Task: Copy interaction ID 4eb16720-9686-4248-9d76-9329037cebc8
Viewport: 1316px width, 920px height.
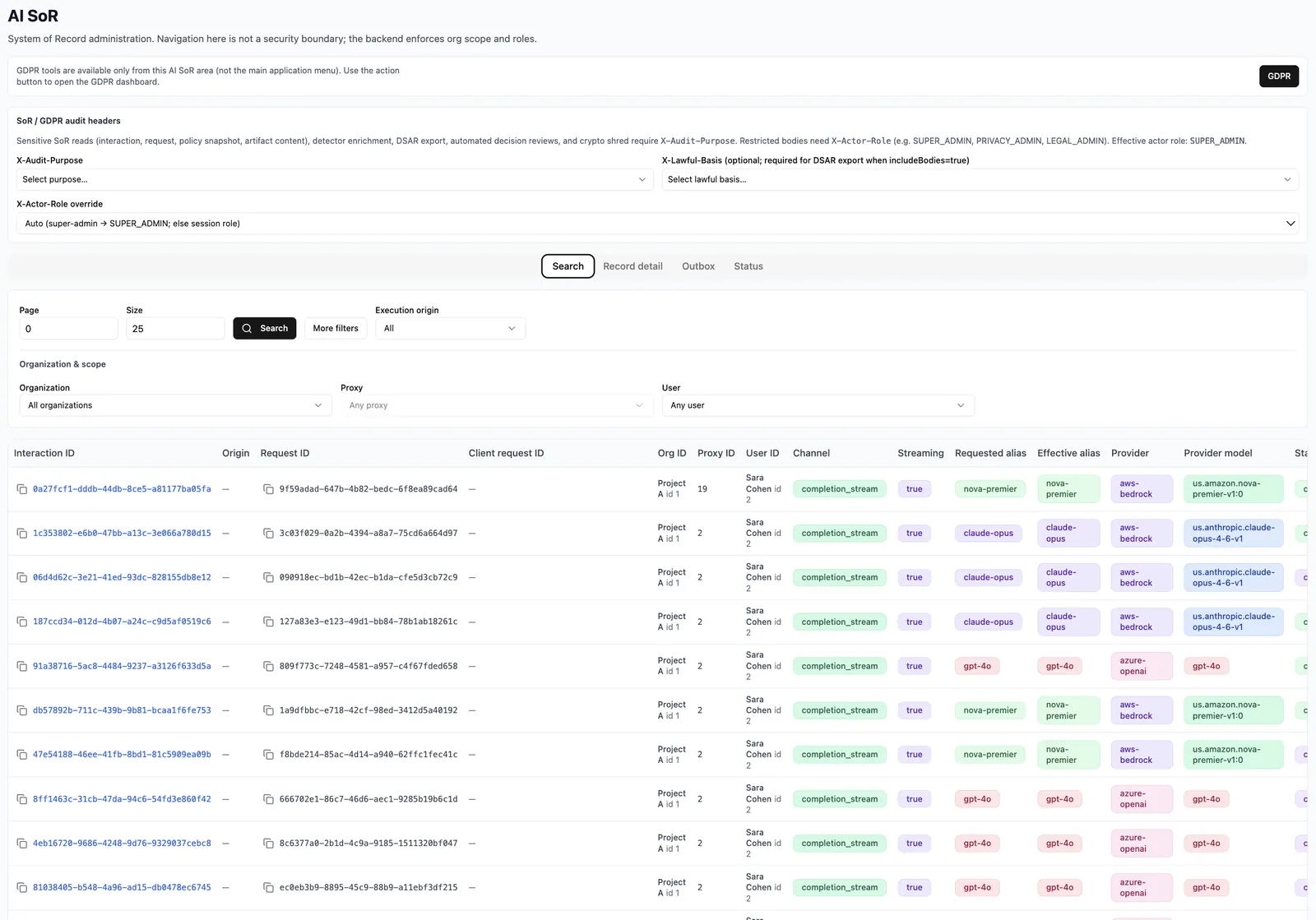Action: tap(22, 844)
